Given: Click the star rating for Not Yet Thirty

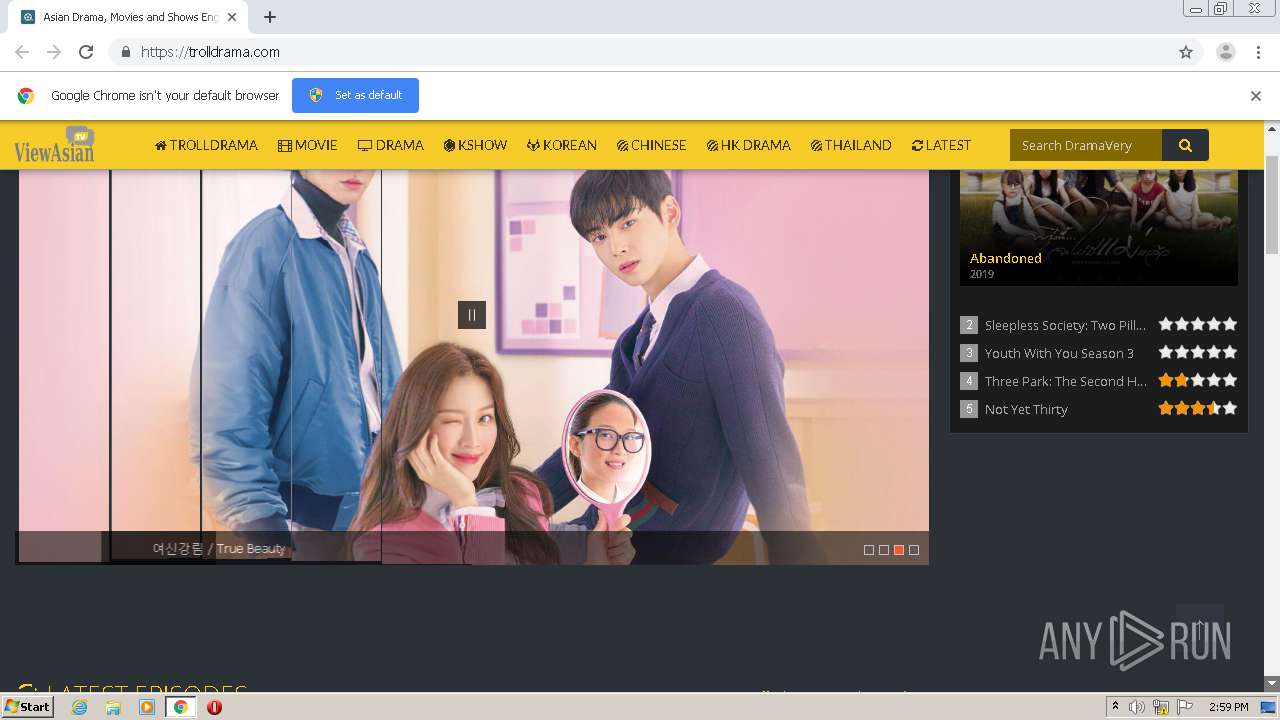Looking at the screenshot, I should (x=1198, y=408).
